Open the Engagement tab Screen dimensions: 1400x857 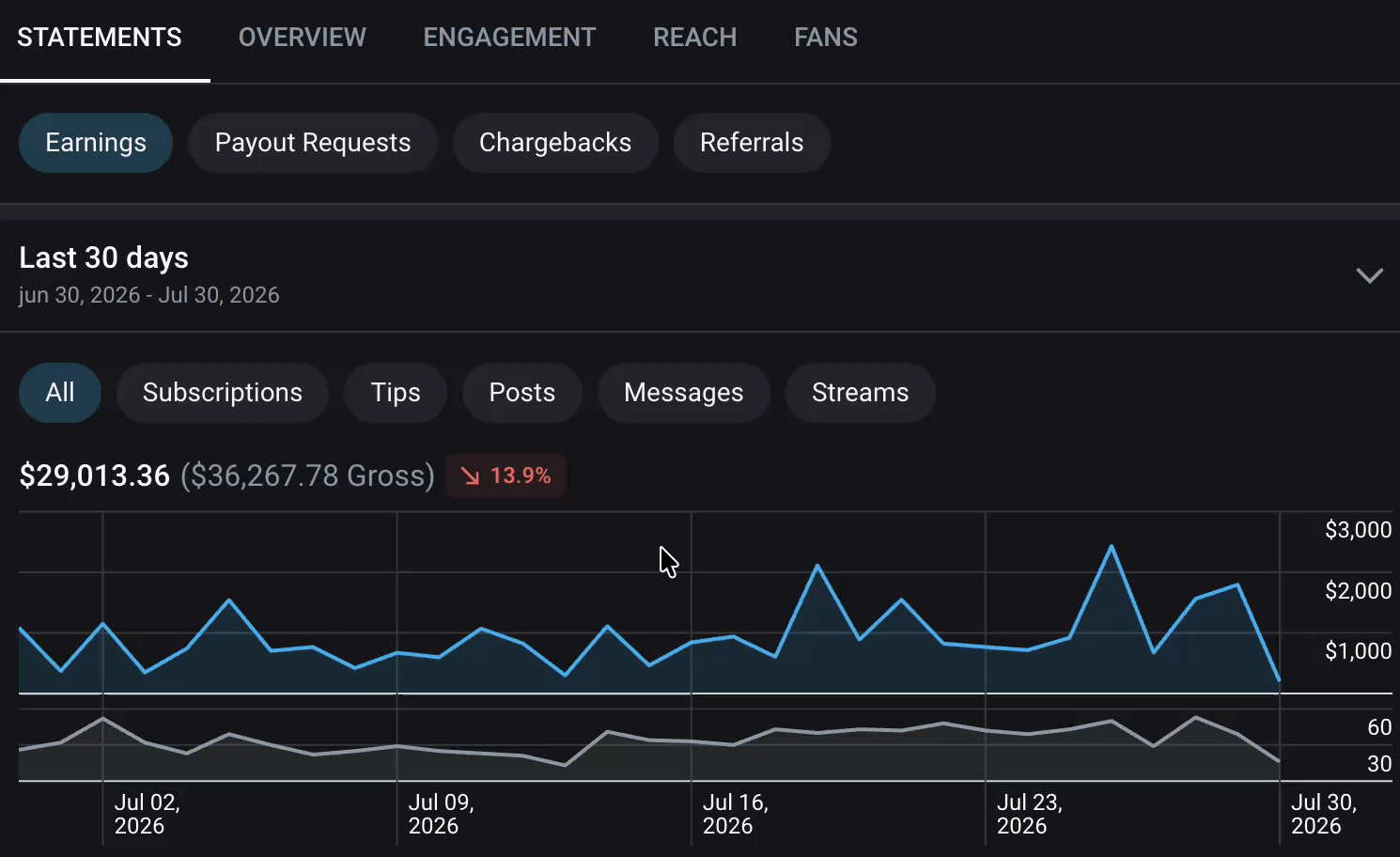pyautogui.click(x=509, y=38)
